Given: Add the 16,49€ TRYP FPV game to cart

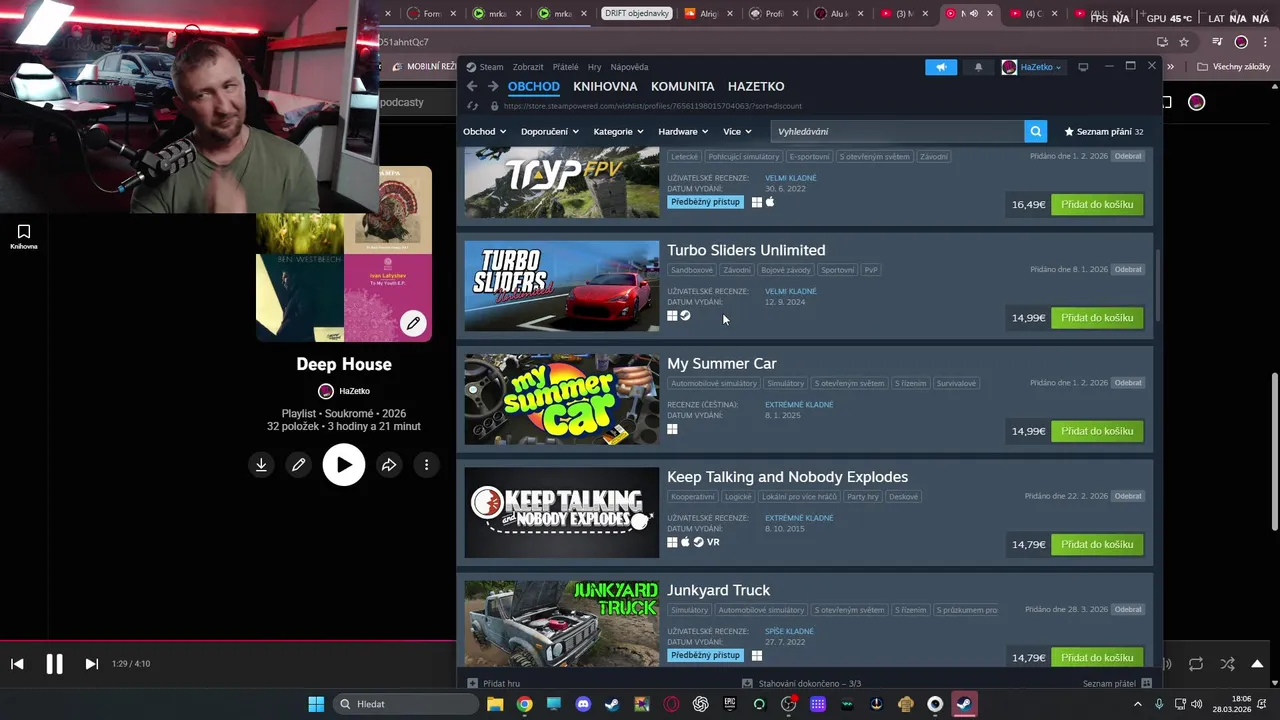Looking at the screenshot, I should (x=1097, y=205).
